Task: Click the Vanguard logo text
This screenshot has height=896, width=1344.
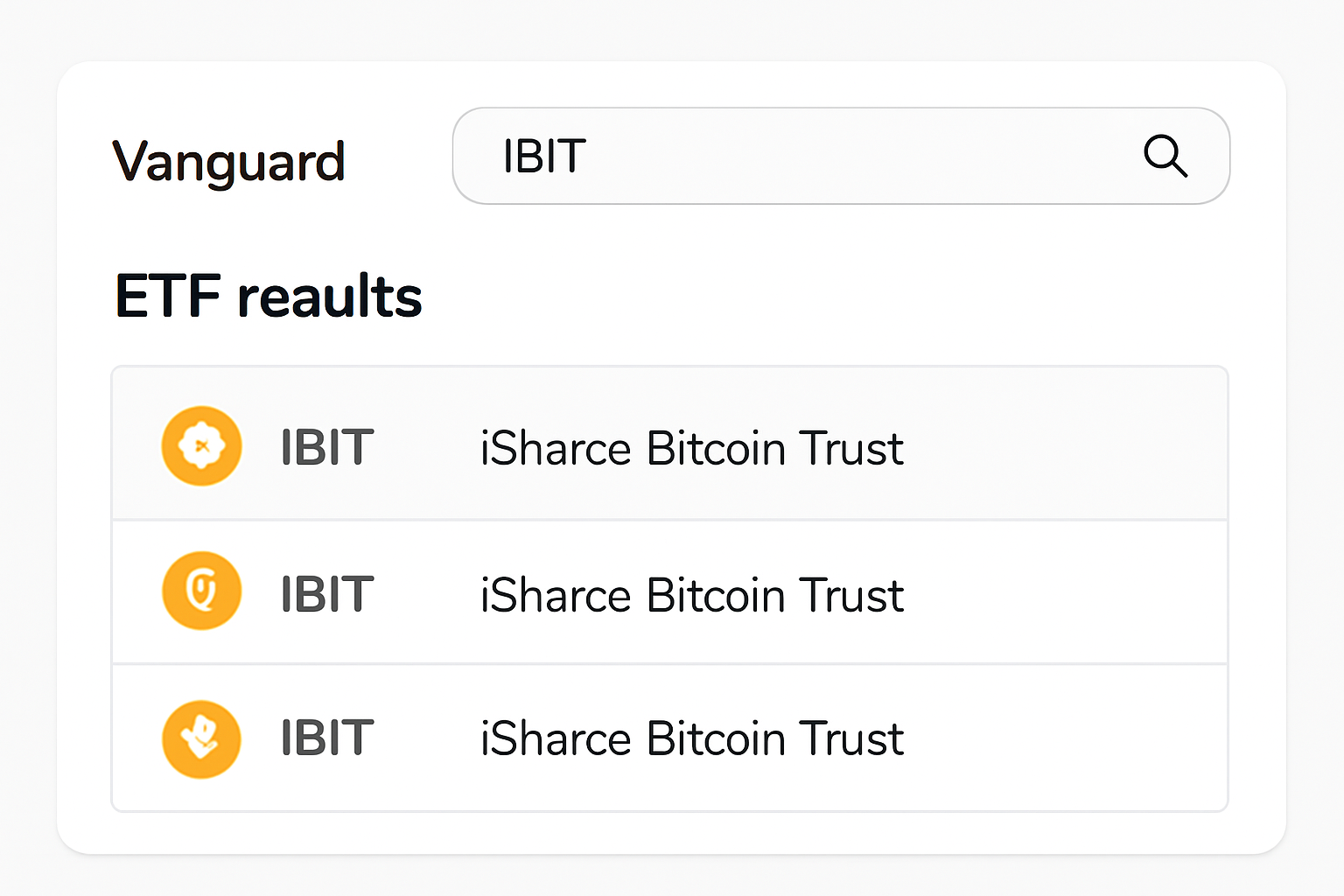Action: [230, 161]
